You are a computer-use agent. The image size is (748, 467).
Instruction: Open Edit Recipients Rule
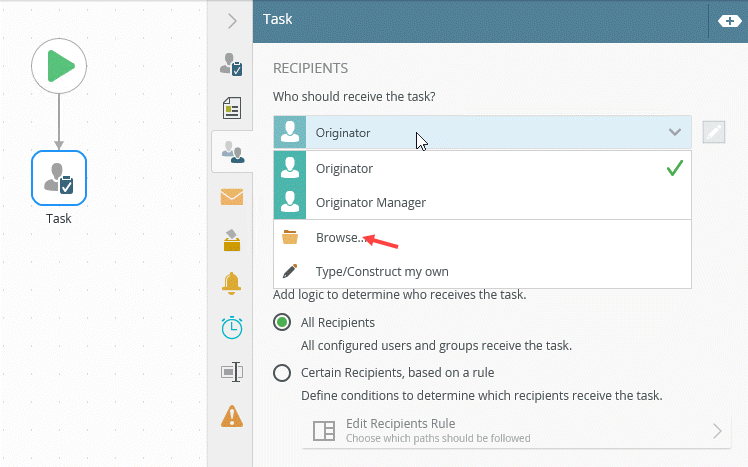(516, 431)
